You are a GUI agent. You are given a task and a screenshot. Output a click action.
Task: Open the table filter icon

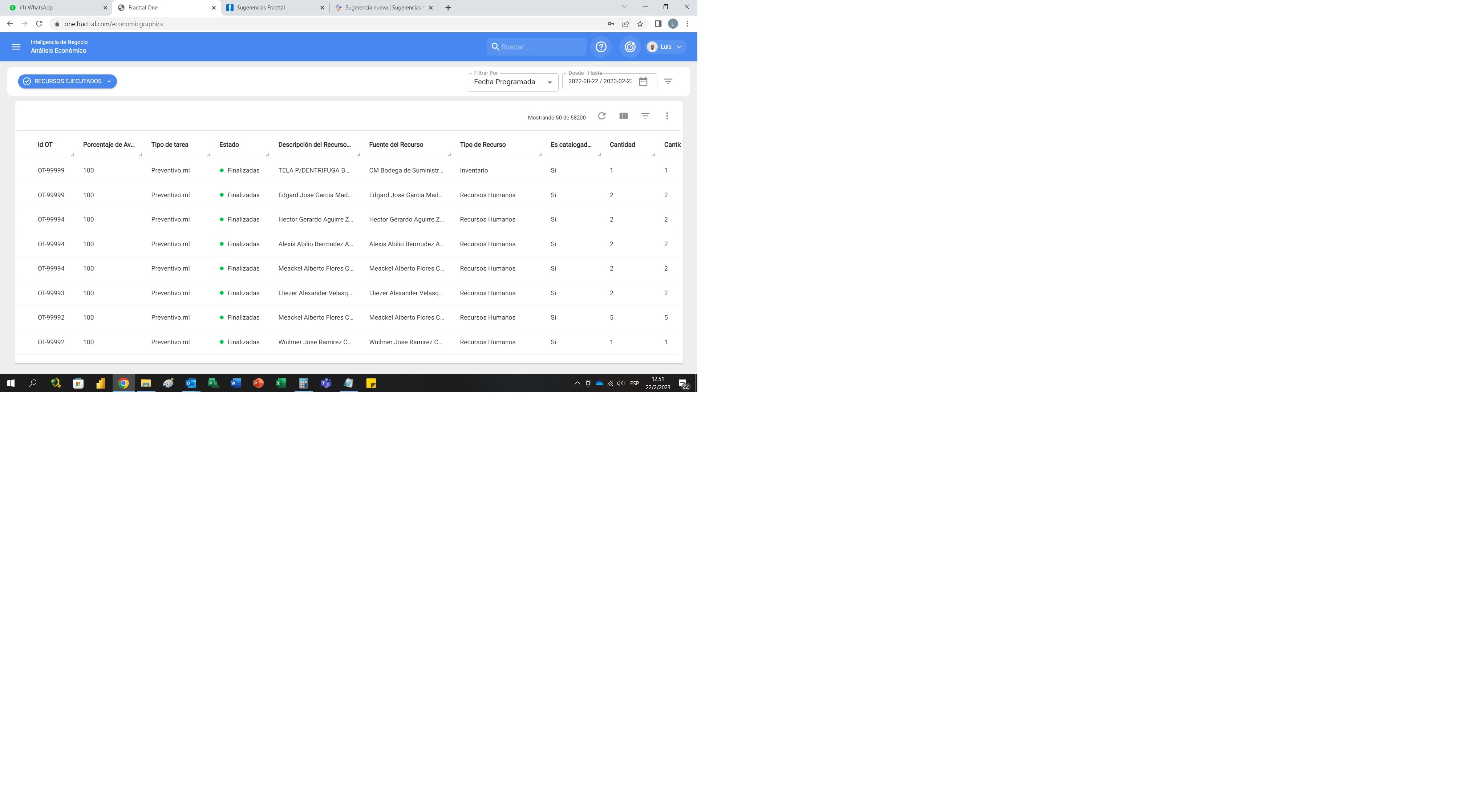click(x=645, y=116)
